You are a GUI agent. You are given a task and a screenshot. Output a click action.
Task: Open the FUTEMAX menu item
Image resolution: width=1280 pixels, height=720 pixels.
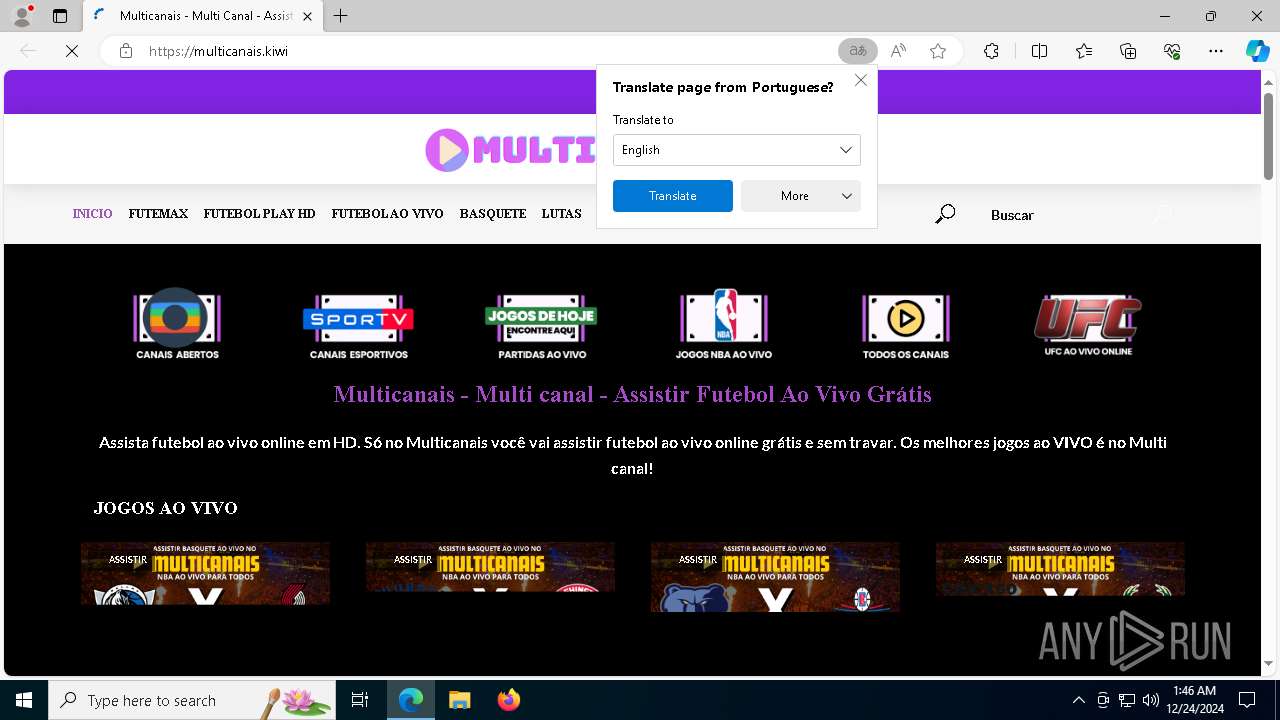158,214
